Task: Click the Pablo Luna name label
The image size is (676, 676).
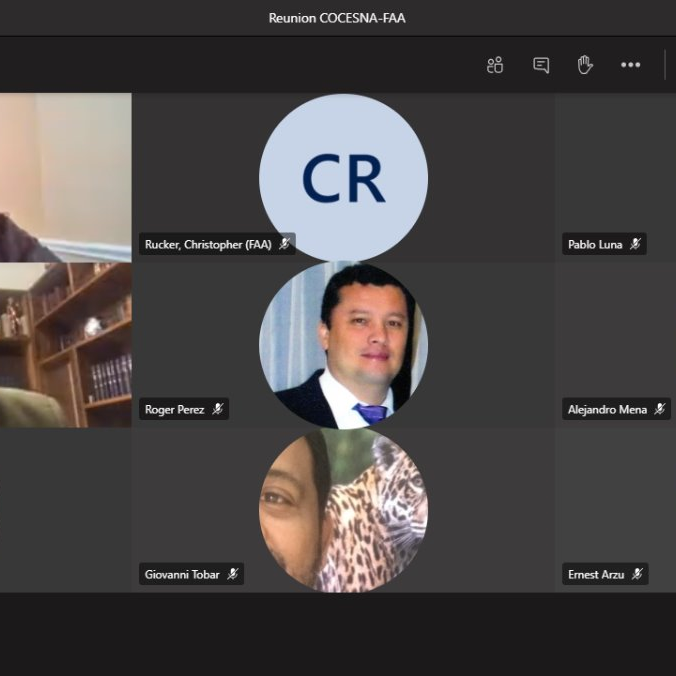Action: pyautogui.click(x=595, y=244)
